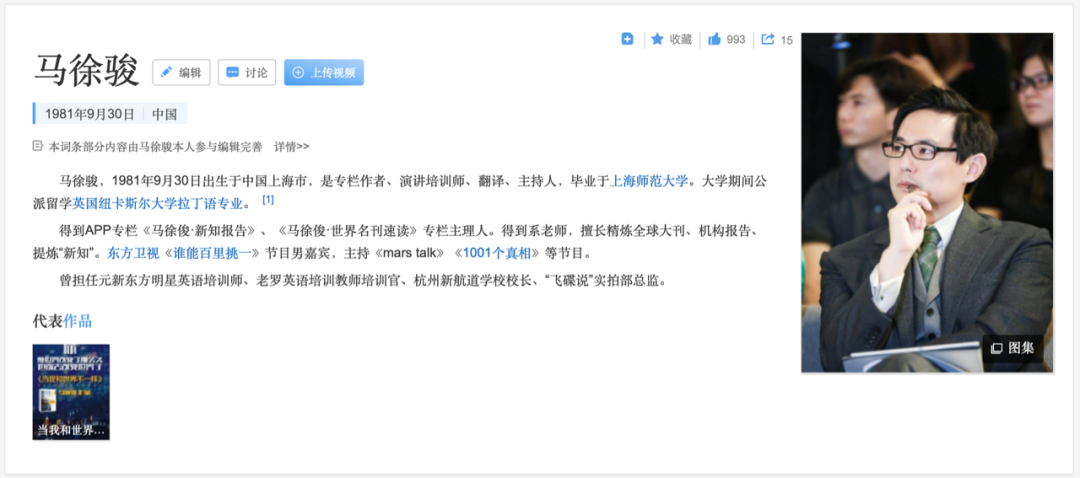Viewport: 1080px width, 478px height.
Task: Click the thumbs-up like icon
Action: [x=714, y=39]
